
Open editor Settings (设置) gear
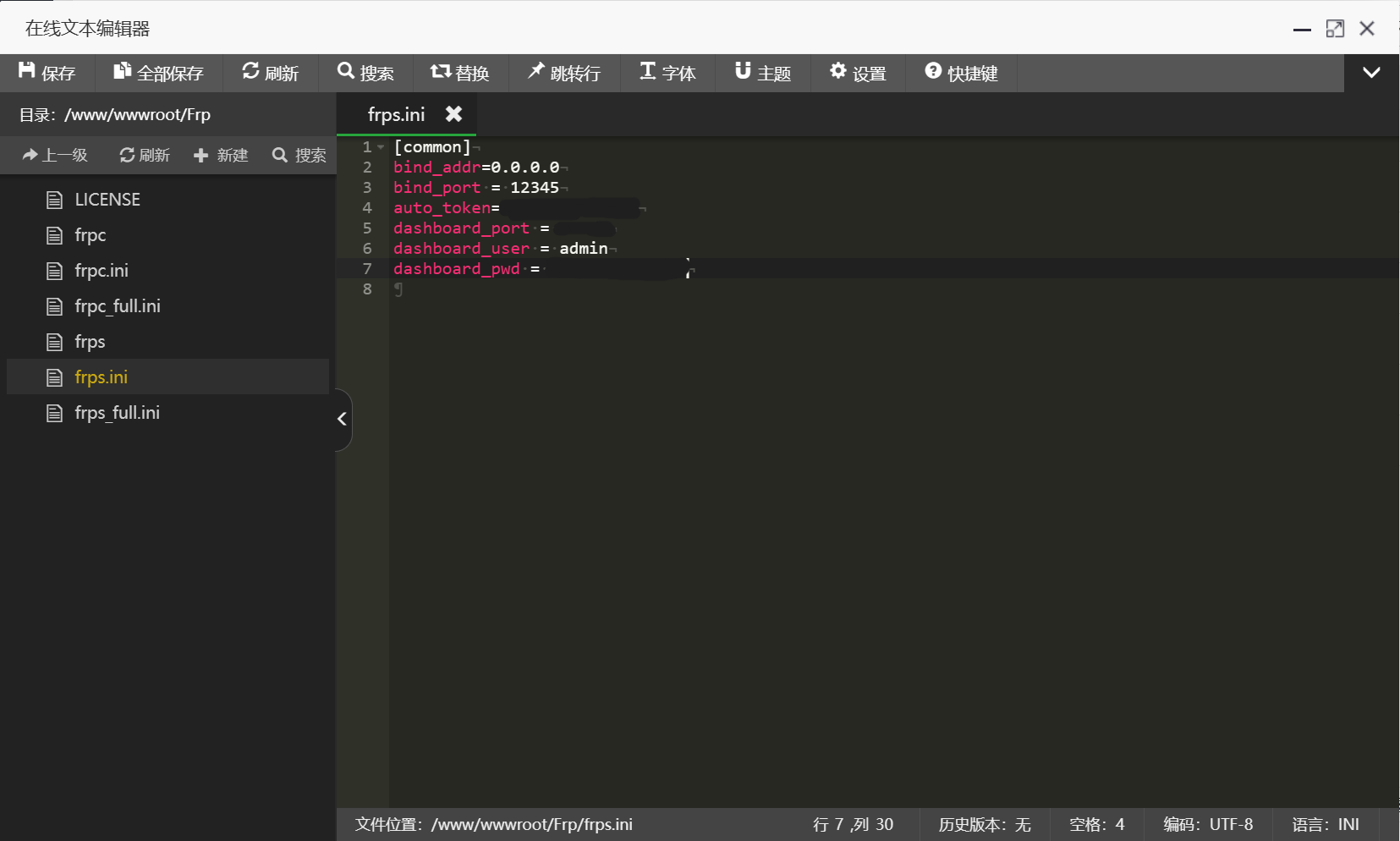(837, 71)
